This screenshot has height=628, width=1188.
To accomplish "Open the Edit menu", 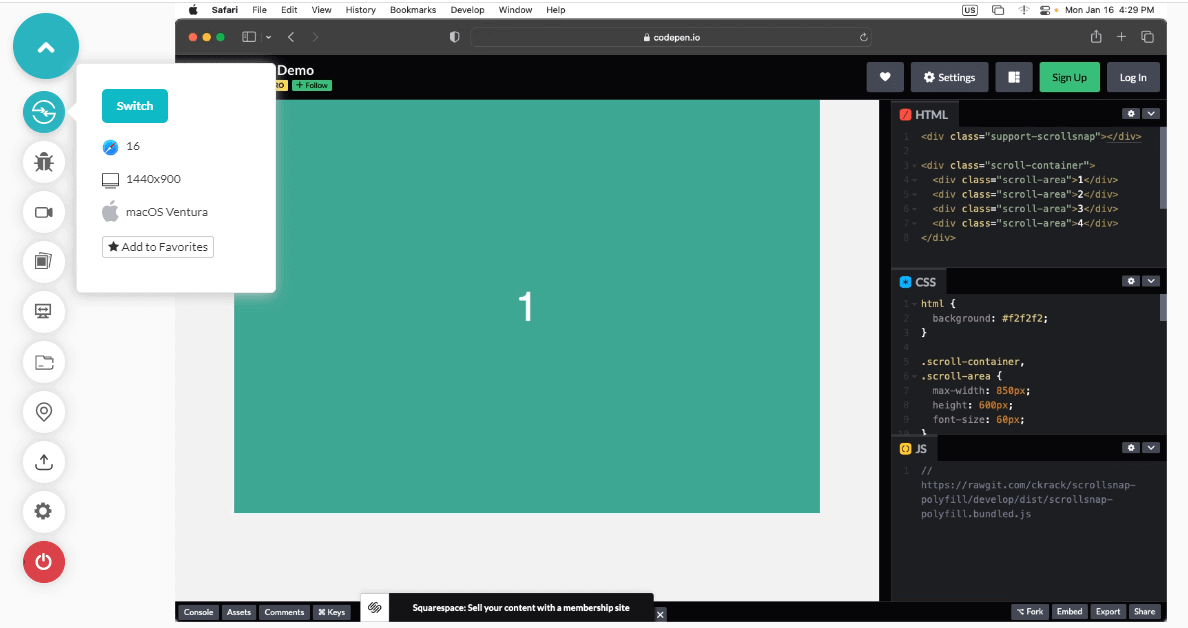I will (x=289, y=10).
